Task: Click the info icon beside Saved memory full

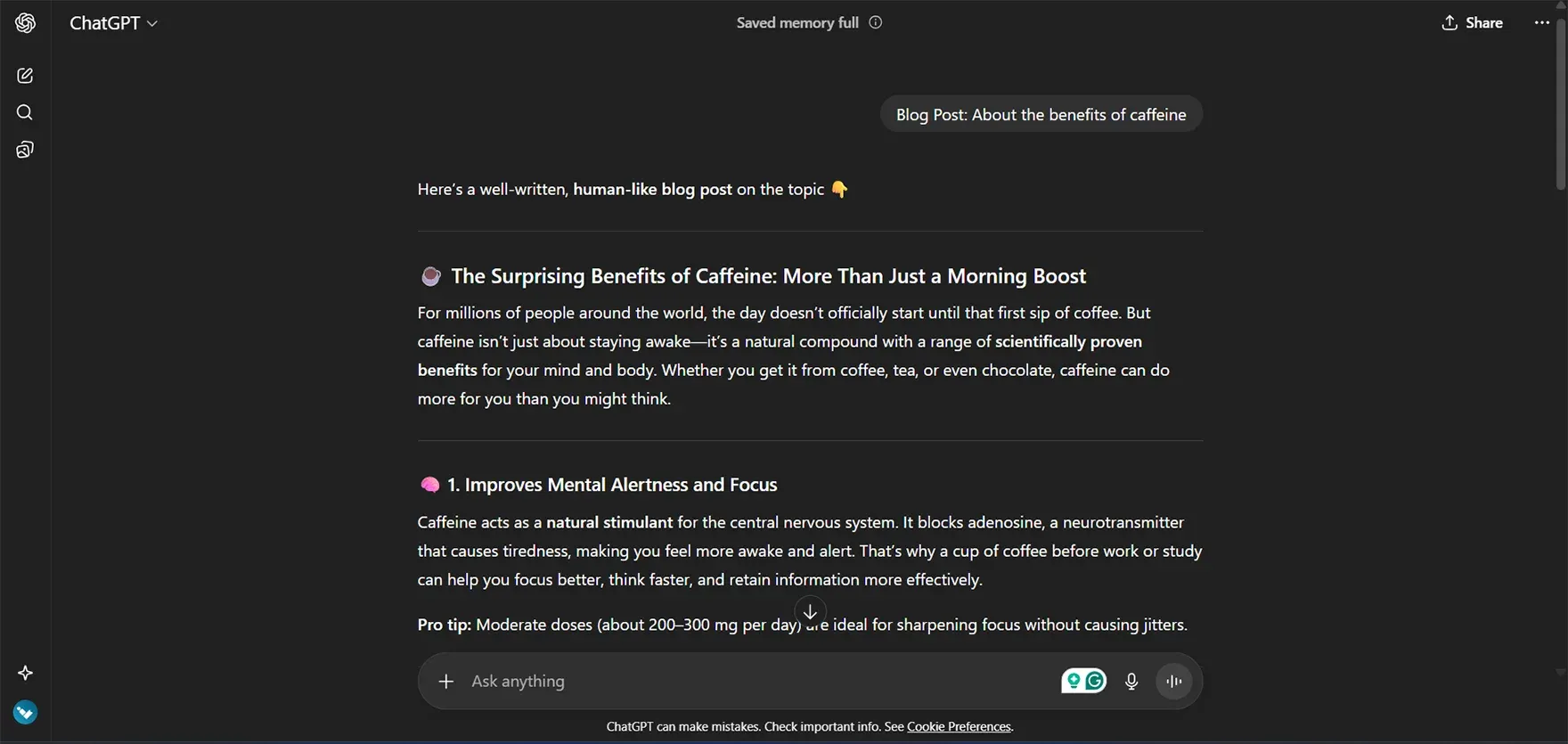Action: tap(876, 22)
